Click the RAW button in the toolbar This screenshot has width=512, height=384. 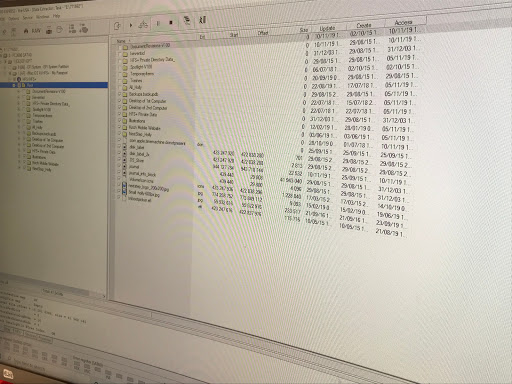36,31
